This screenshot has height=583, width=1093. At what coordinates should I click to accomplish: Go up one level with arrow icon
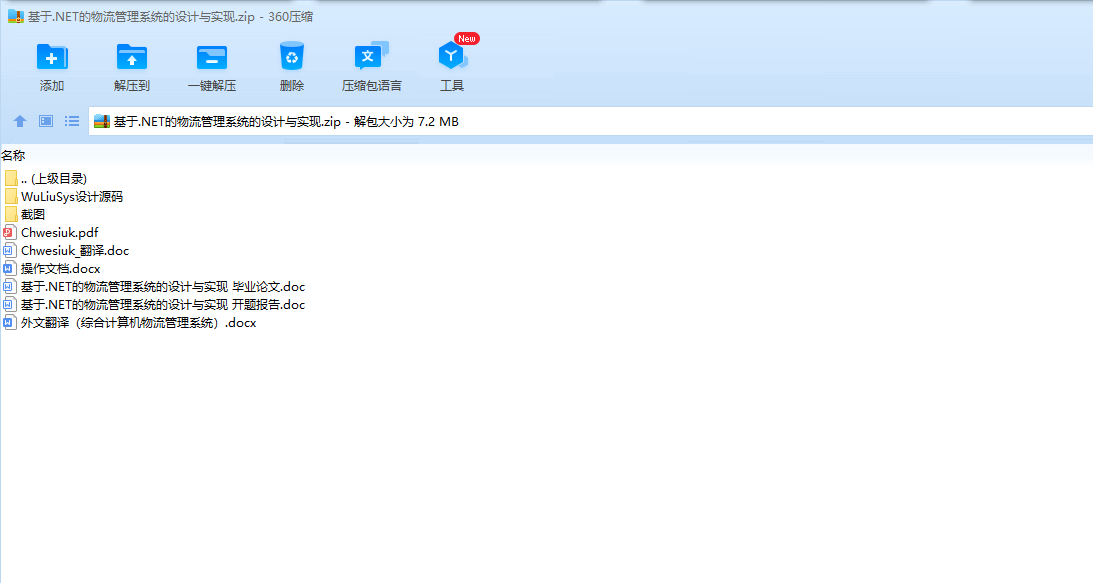click(20, 121)
